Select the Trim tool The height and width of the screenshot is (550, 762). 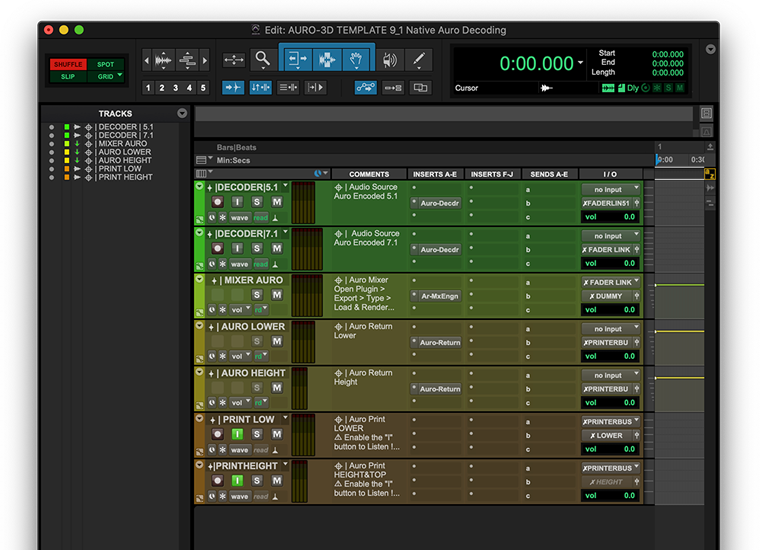click(298, 60)
